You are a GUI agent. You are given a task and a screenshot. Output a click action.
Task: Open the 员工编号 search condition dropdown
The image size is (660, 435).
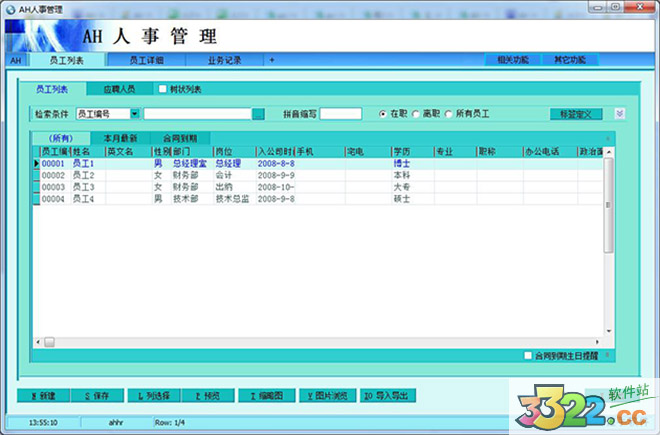[x=135, y=114]
